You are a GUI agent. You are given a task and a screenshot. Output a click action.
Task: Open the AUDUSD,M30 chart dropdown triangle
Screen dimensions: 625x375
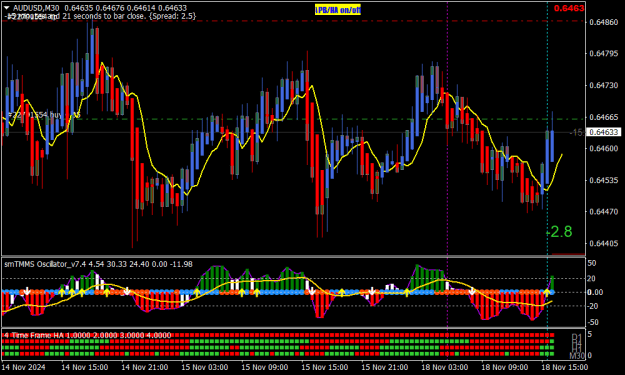click(x=6, y=8)
